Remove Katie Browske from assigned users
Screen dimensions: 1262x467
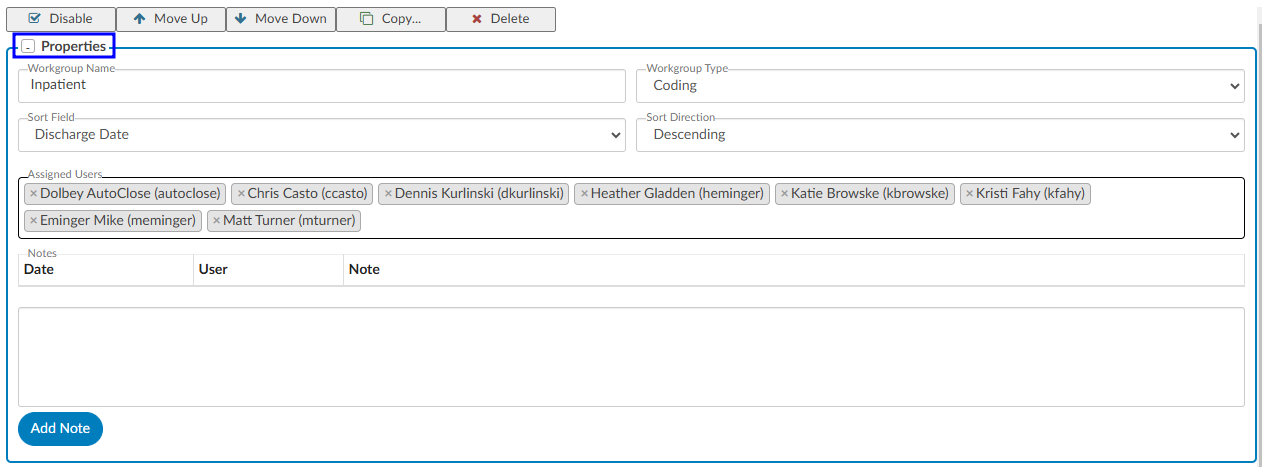785,194
